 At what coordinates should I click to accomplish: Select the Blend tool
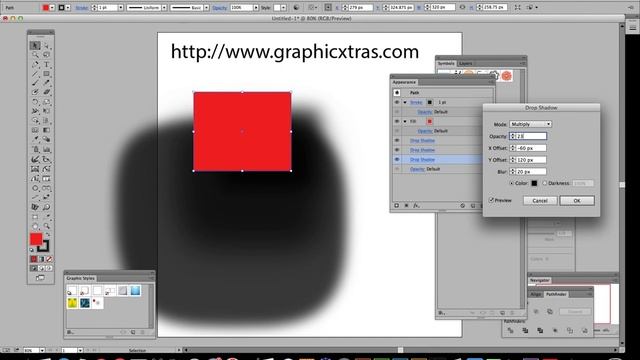point(47,140)
